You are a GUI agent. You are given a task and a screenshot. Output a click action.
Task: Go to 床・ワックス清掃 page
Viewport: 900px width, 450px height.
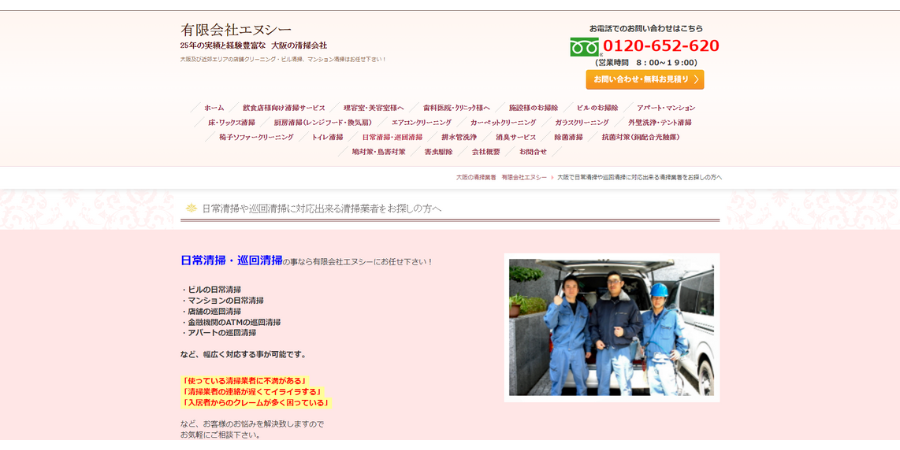click(x=232, y=123)
